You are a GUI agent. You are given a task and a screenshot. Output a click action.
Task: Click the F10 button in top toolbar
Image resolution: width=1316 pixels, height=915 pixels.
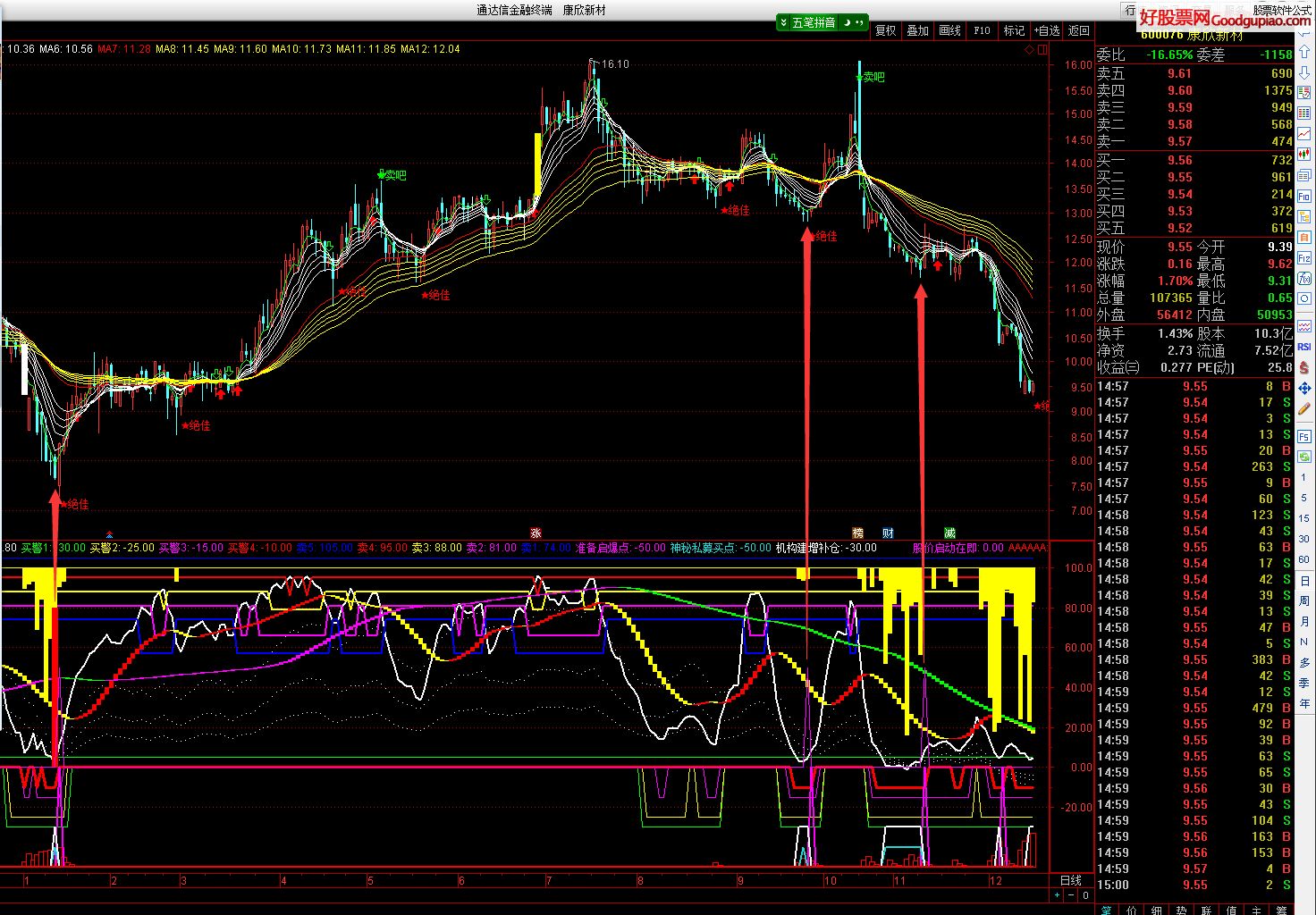[x=982, y=30]
